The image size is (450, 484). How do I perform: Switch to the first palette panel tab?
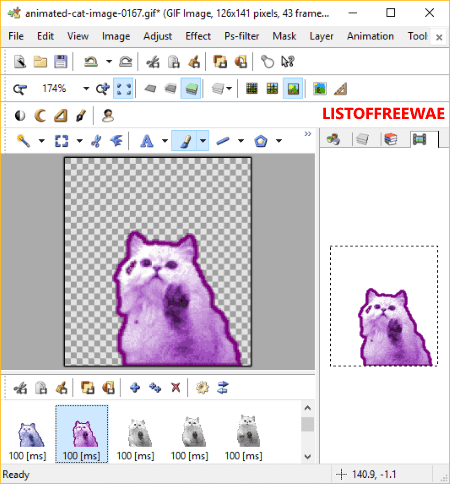(x=333, y=139)
